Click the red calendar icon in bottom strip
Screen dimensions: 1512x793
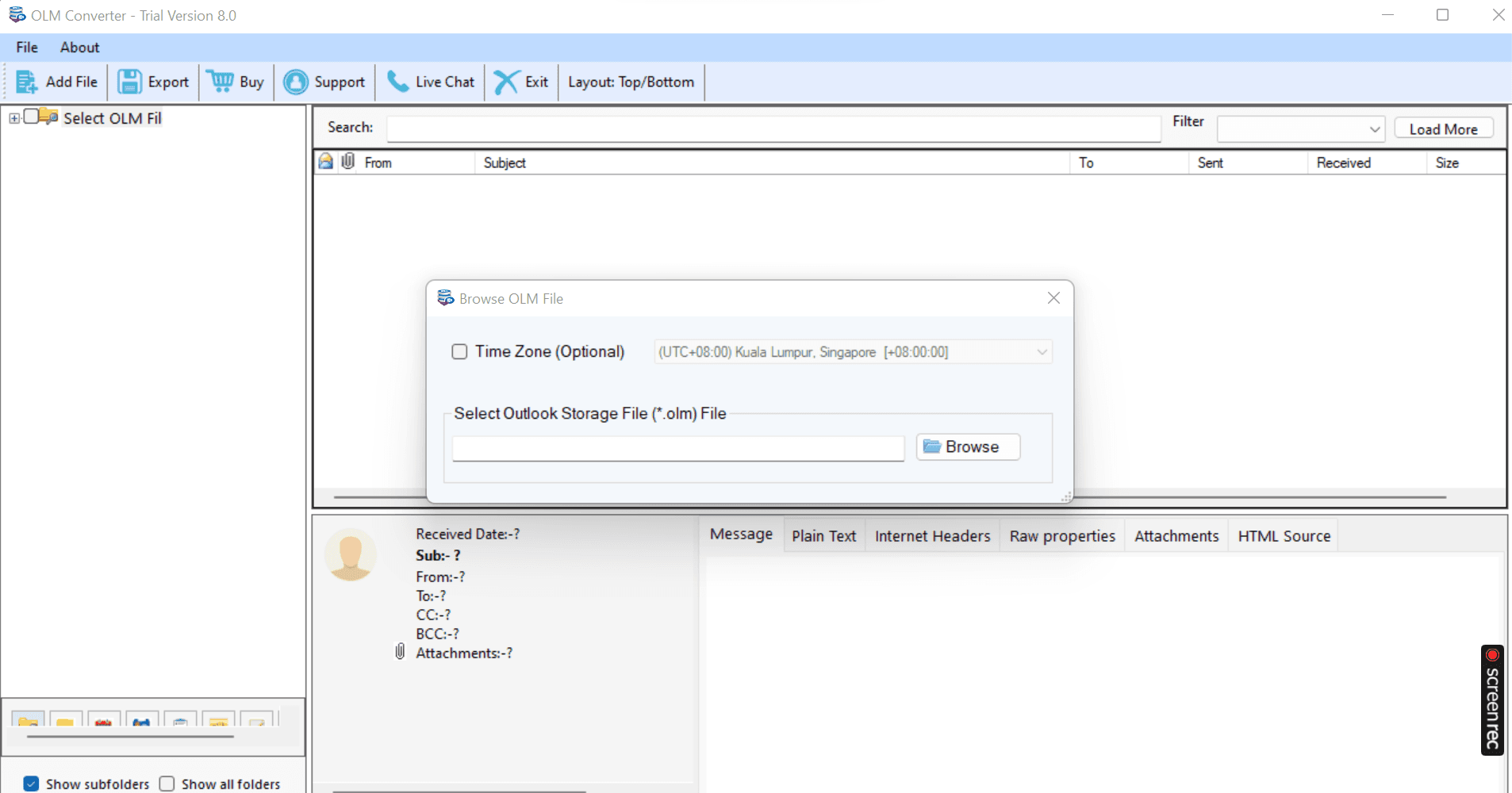point(104,719)
